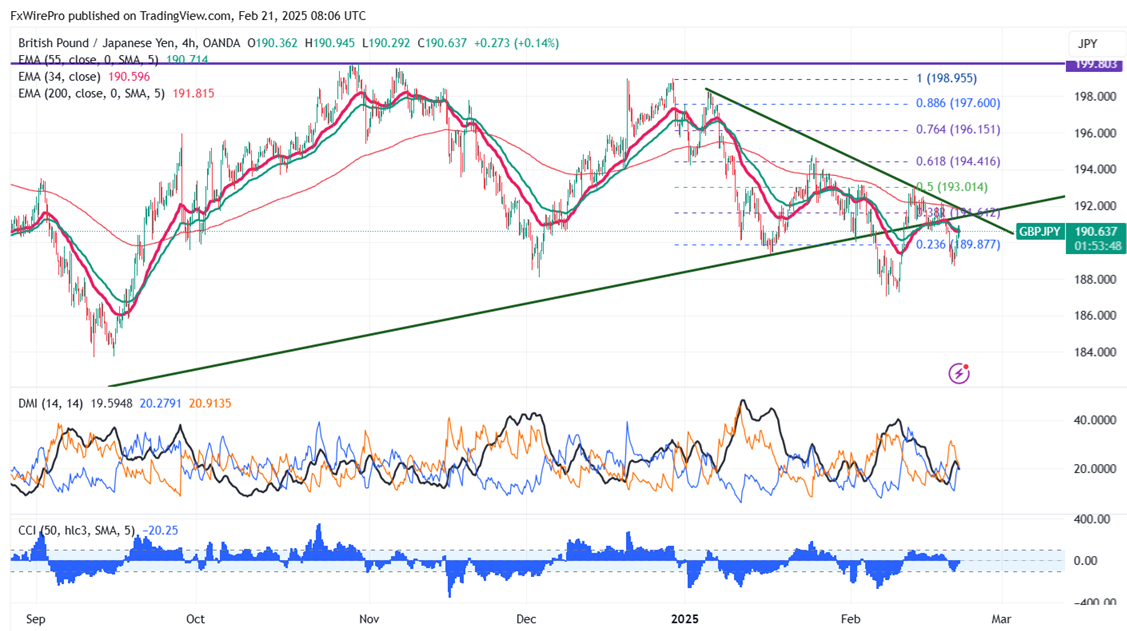Click the 40.0000 DMI axis label
This screenshot has width=1127, height=631.
tap(1096, 420)
